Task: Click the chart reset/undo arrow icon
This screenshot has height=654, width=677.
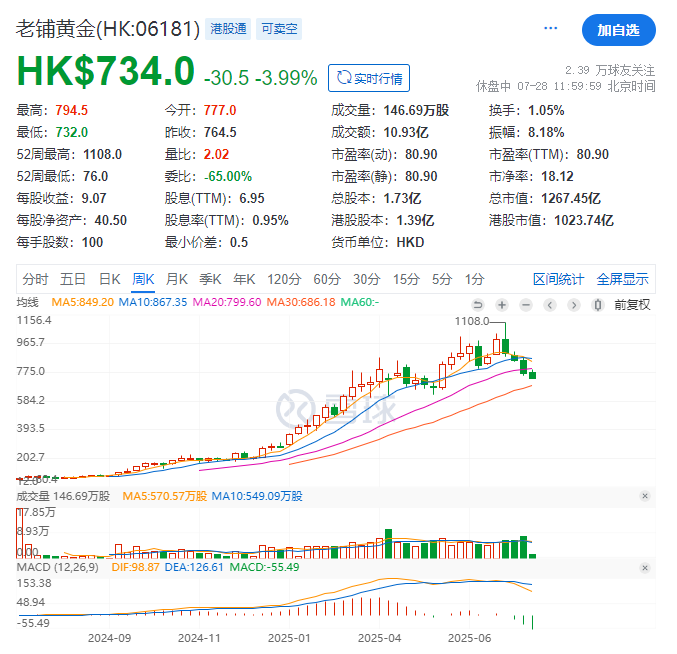Action: (x=478, y=305)
